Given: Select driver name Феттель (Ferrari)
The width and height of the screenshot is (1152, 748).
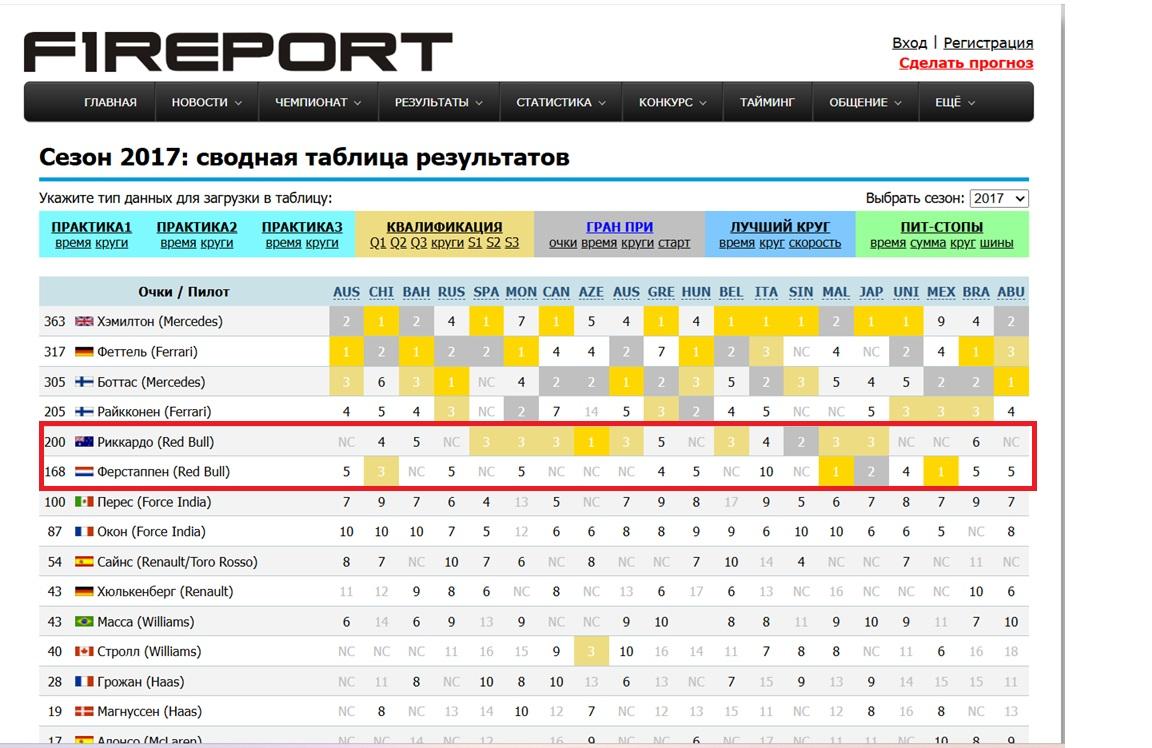Looking at the screenshot, I should [x=148, y=351].
